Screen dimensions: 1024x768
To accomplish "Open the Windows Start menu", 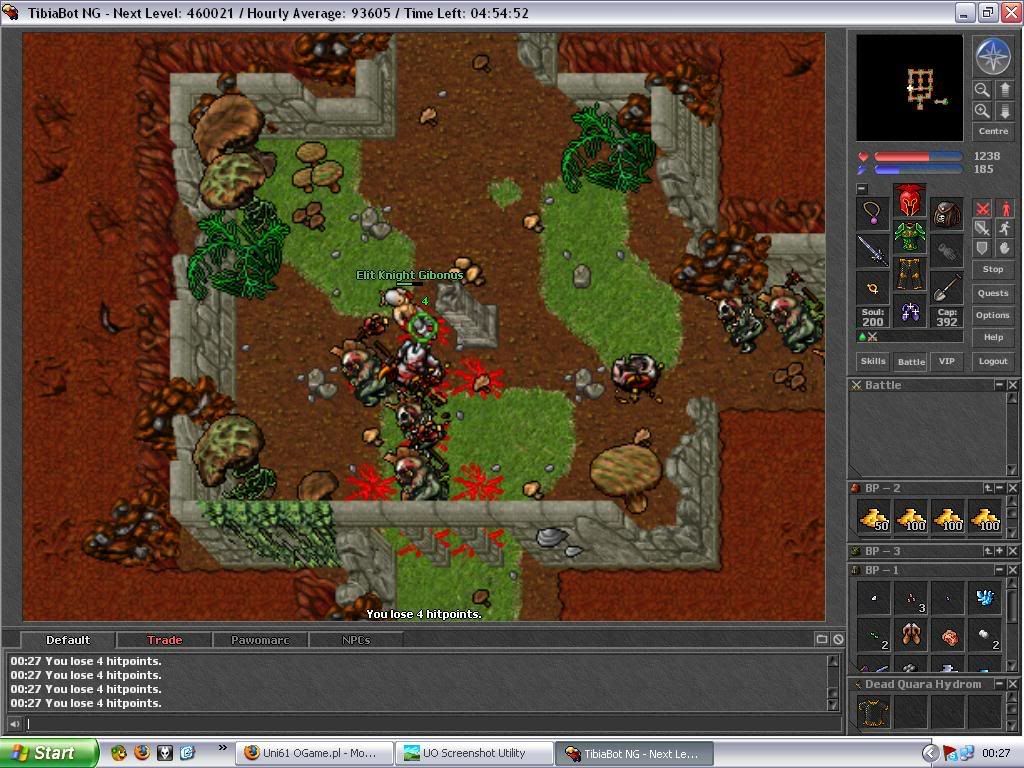I will click(x=50, y=753).
